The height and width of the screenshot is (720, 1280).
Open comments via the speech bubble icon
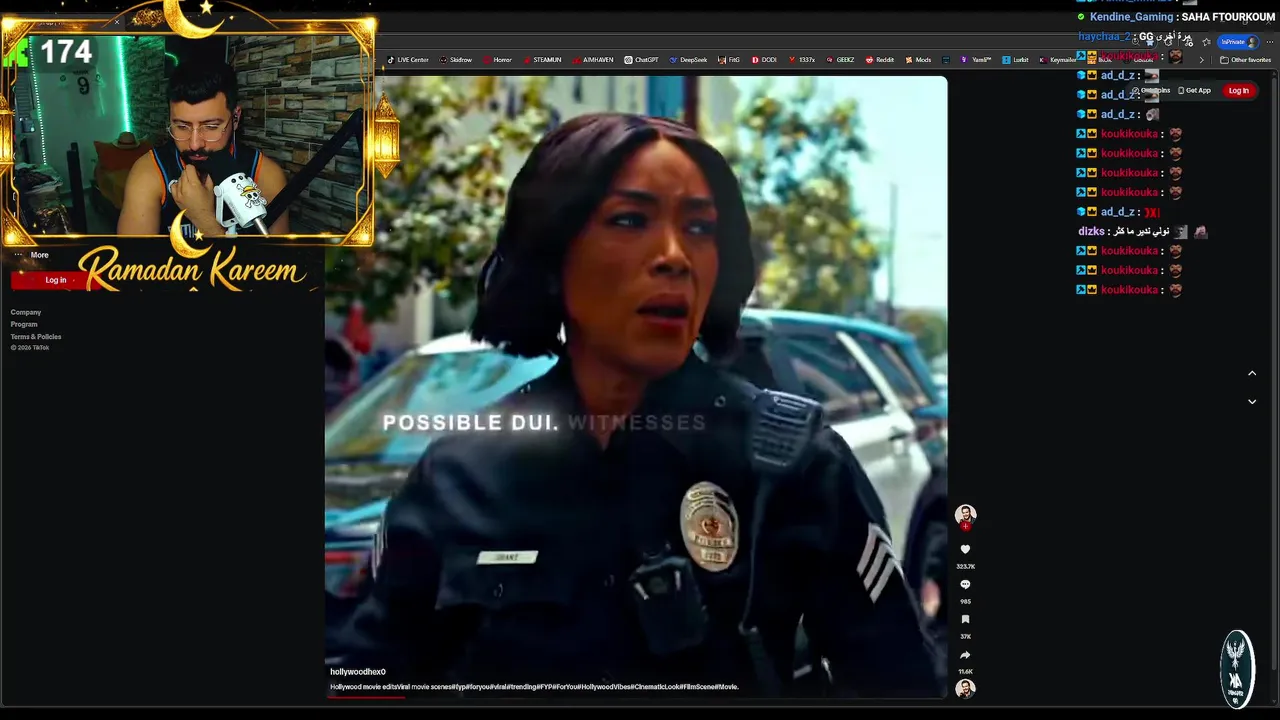click(965, 584)
